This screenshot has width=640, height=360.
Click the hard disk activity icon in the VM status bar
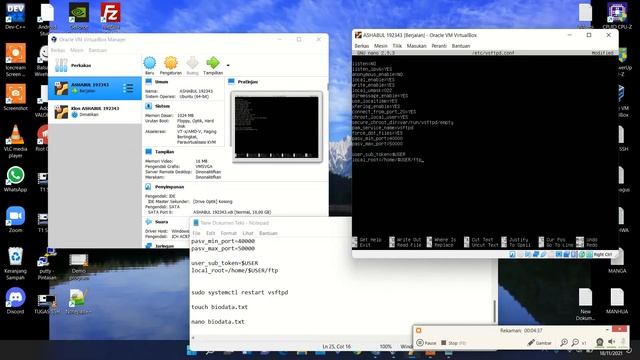point(512,255)
